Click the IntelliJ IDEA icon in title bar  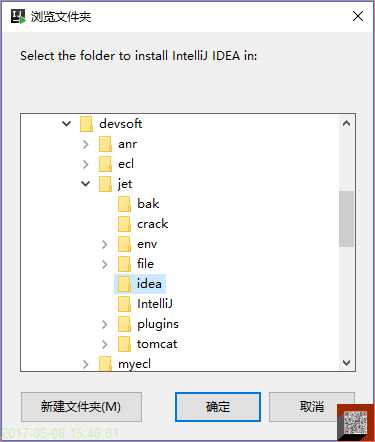(18, 16)
